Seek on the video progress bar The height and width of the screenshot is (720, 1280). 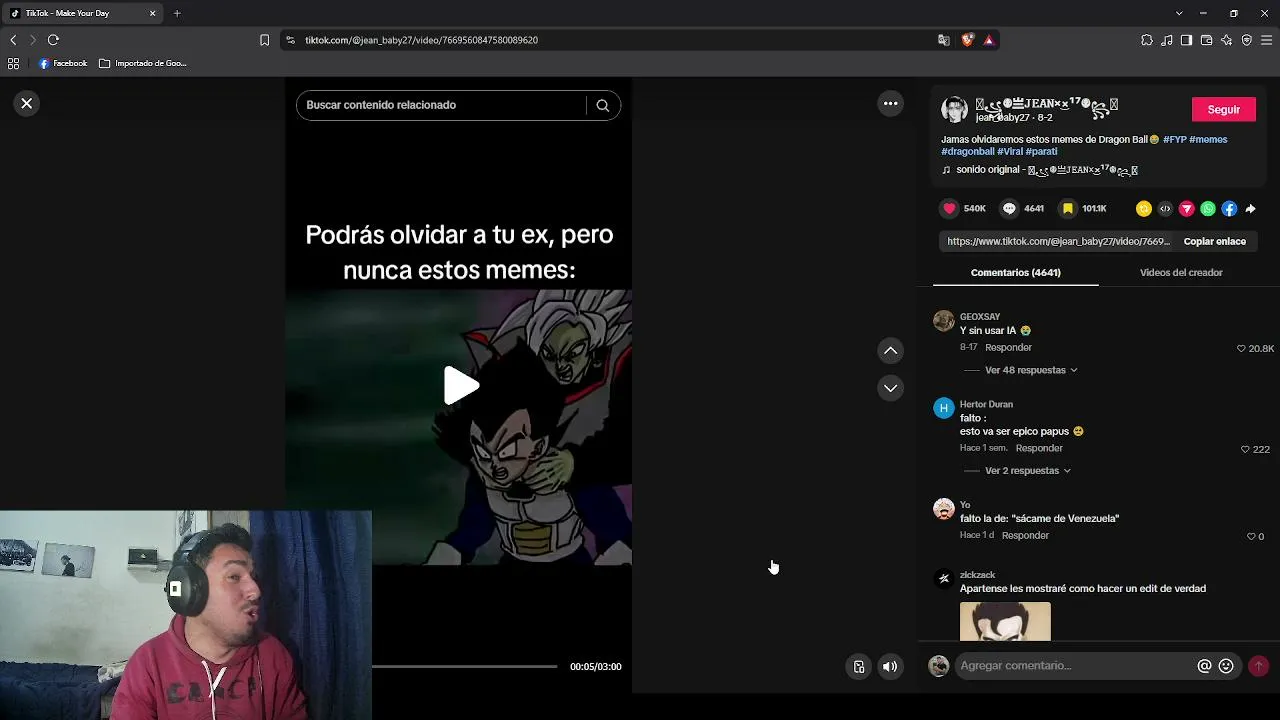(x=464, y=666)
